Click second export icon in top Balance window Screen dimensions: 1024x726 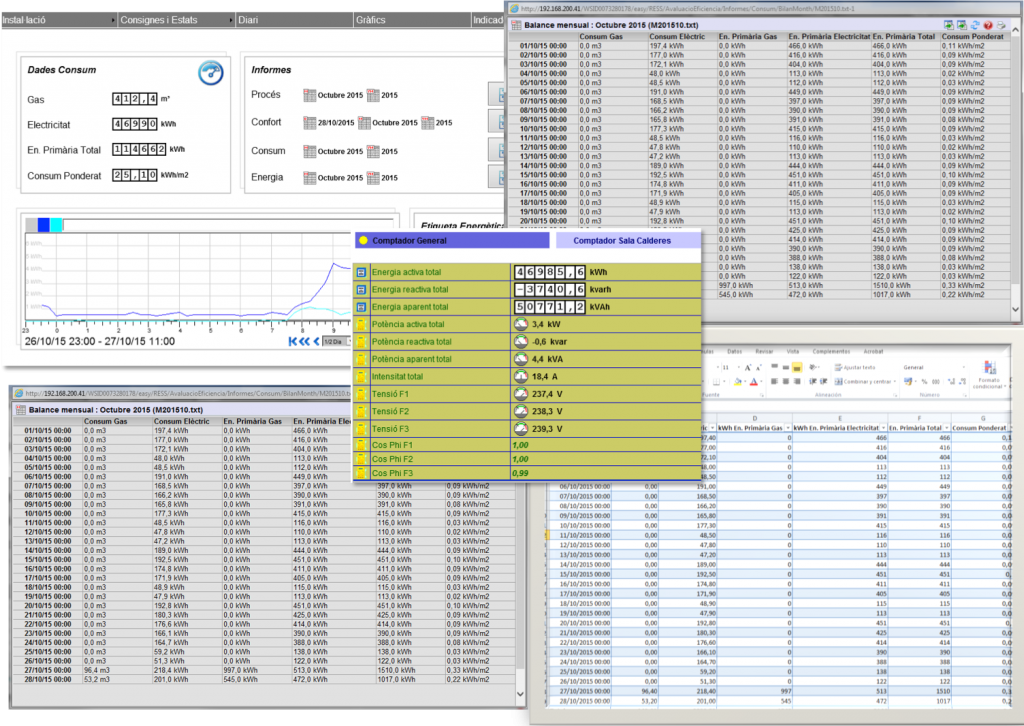pyautogui.click(x=962, y=25)
